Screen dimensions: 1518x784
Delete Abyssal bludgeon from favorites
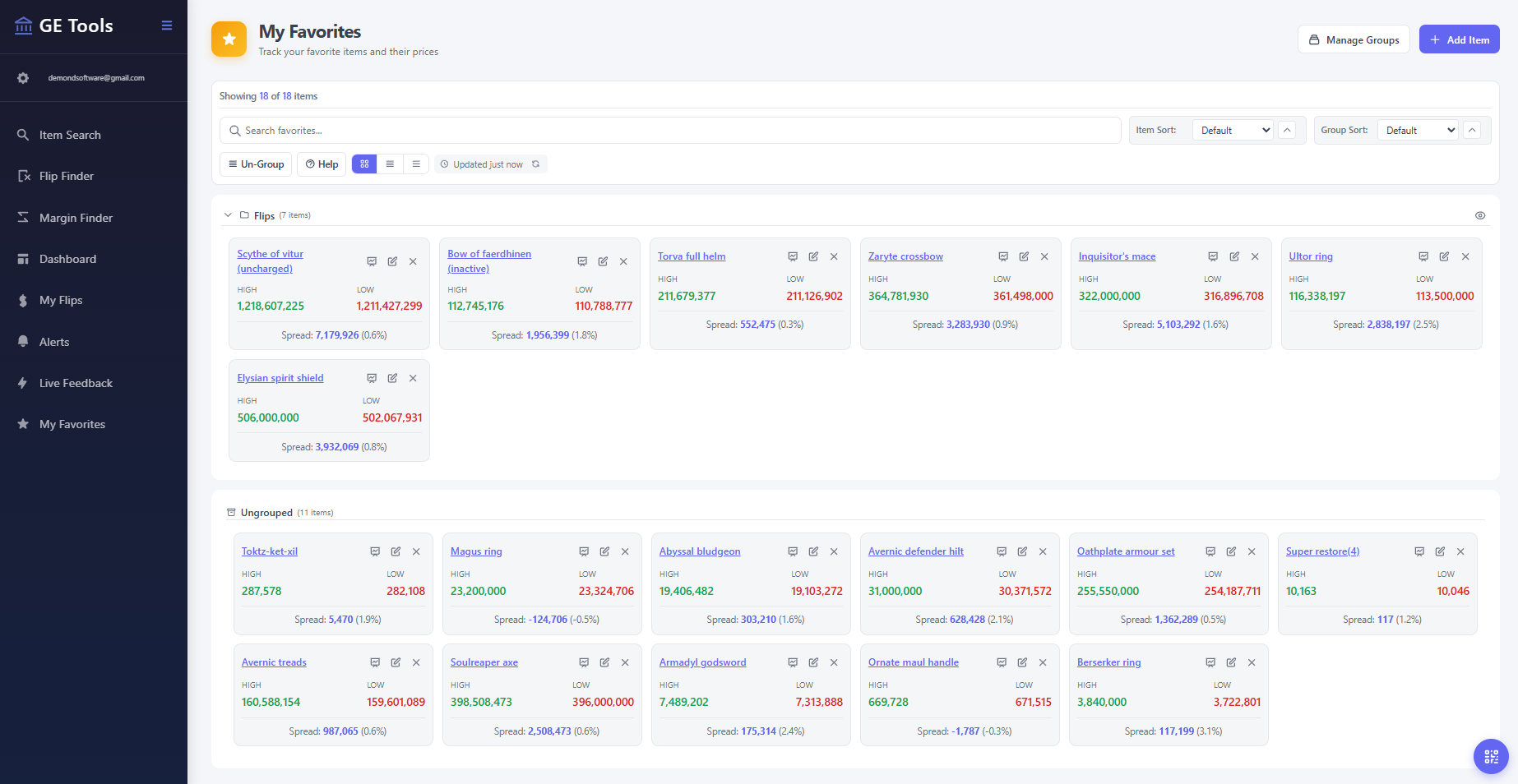click(x=834, y=551)
